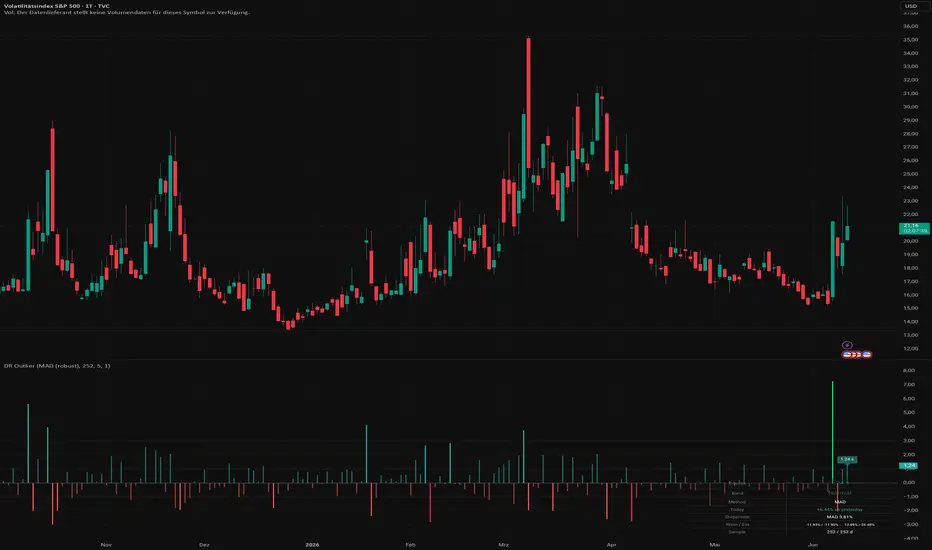
Task: Click the Mrz label on time axis
Action: click(503, 545)
